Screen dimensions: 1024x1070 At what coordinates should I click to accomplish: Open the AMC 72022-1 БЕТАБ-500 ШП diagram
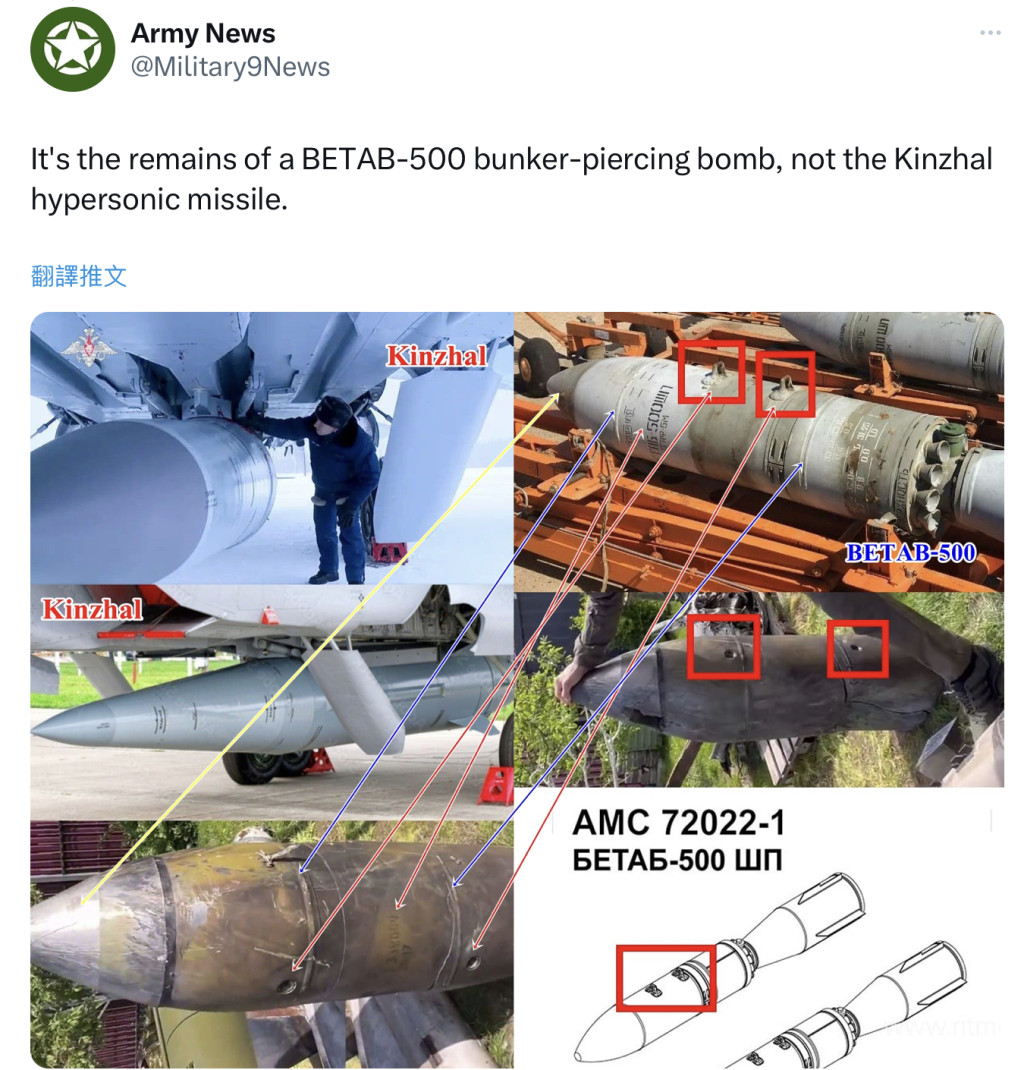(759, 928)
